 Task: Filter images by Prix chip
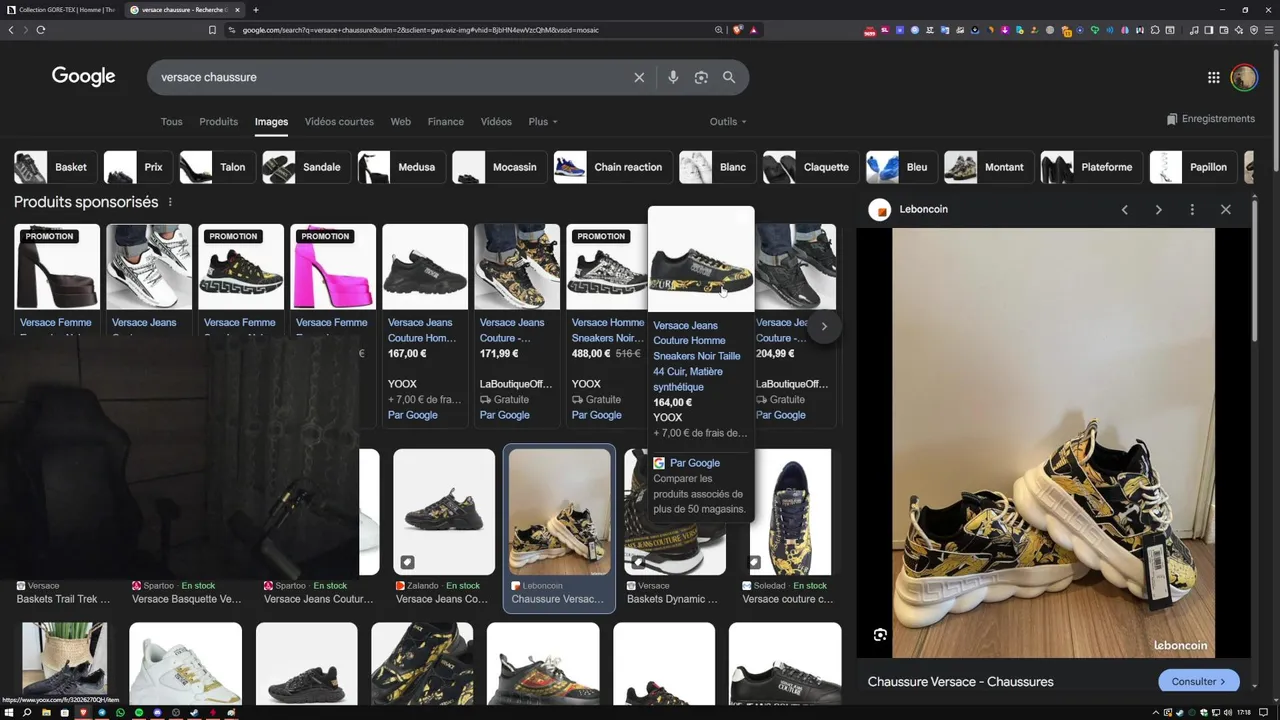click(x=138, y=167)
